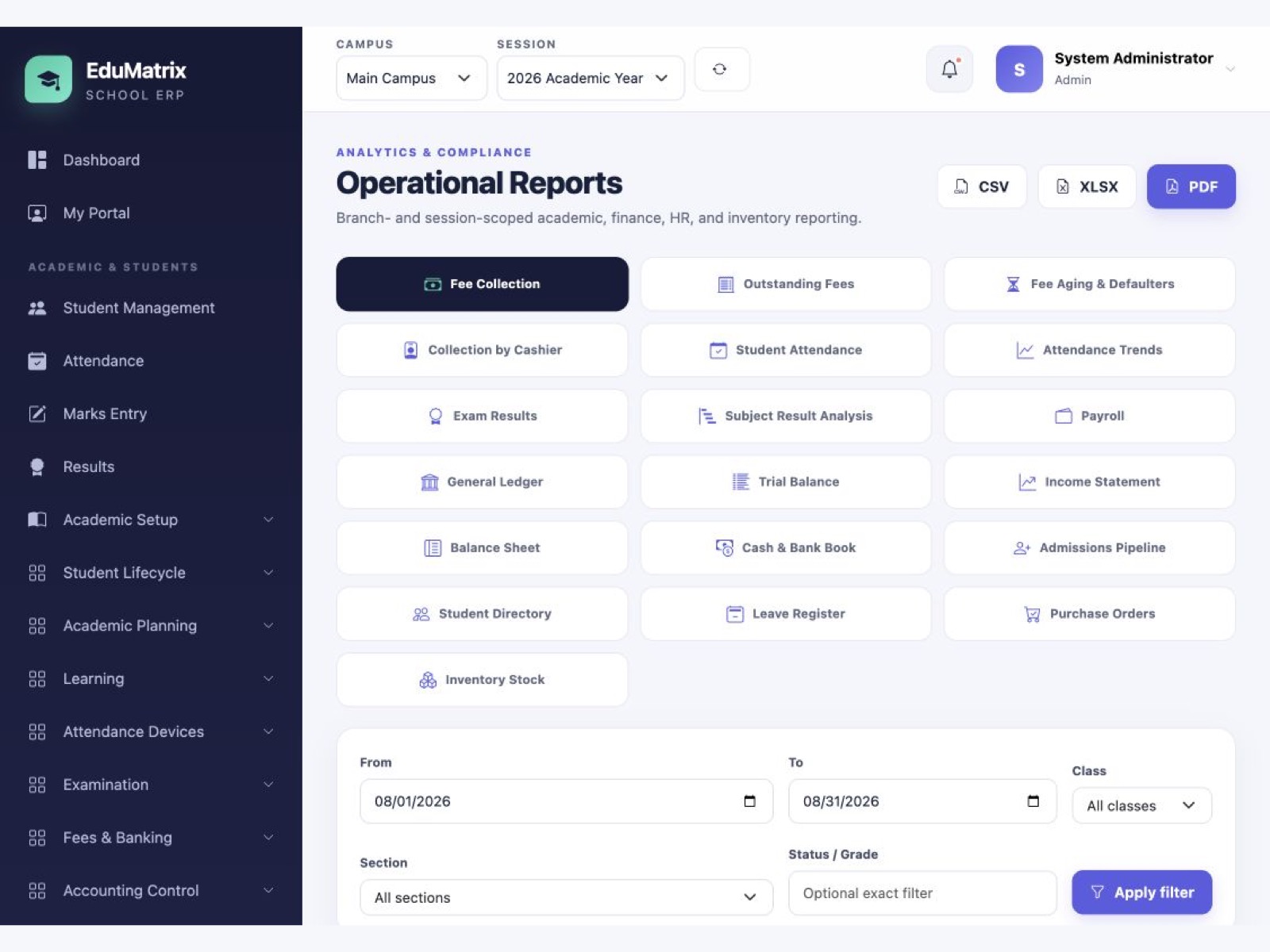Export the report as PDF
The image size is (1270, 952).
point(1191,186)
